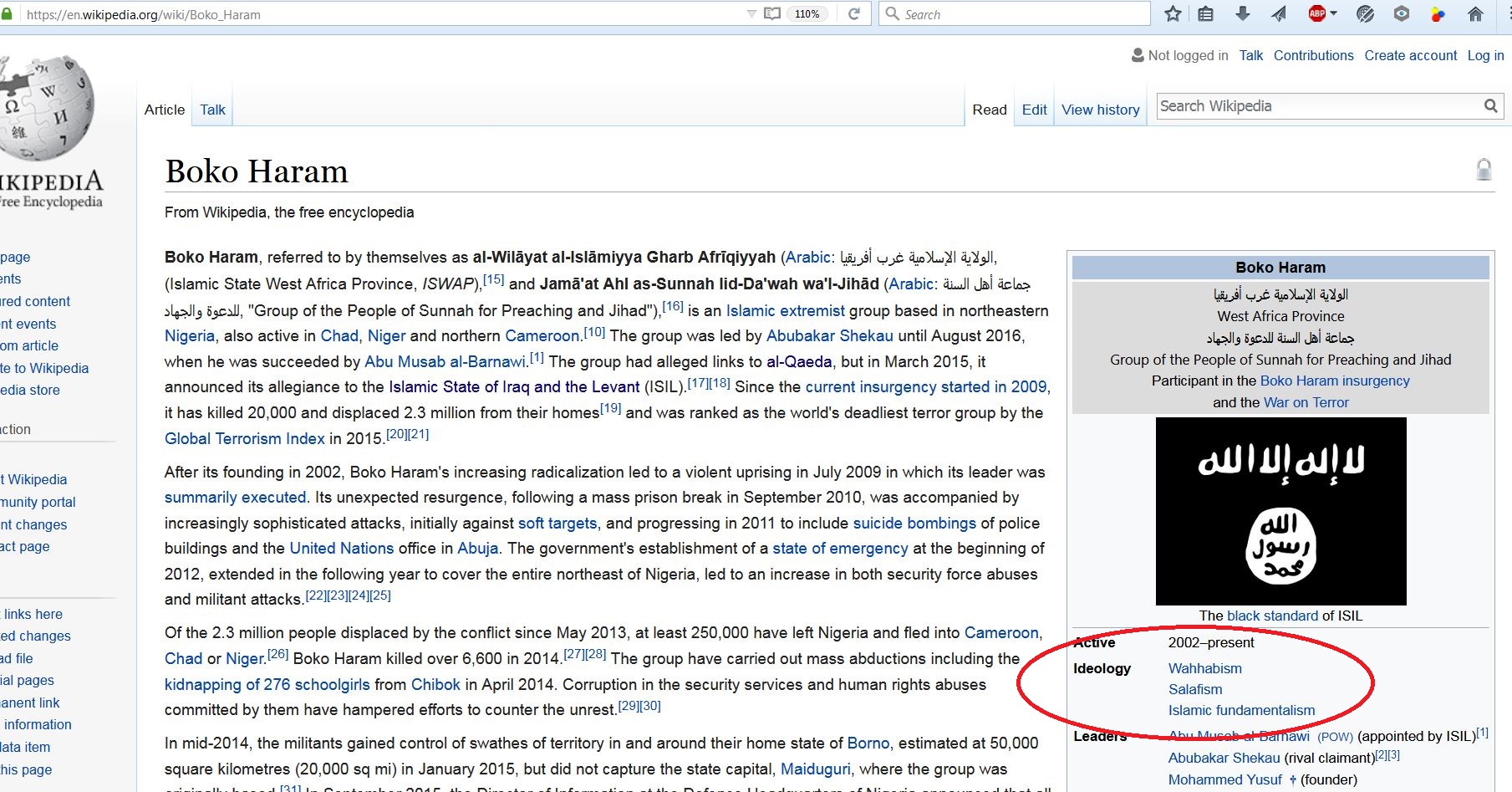The height and width of the screenshot is (792, 1512).
Task: Click the 110% zoom level indicator
Action: click(x=807, y=14)
